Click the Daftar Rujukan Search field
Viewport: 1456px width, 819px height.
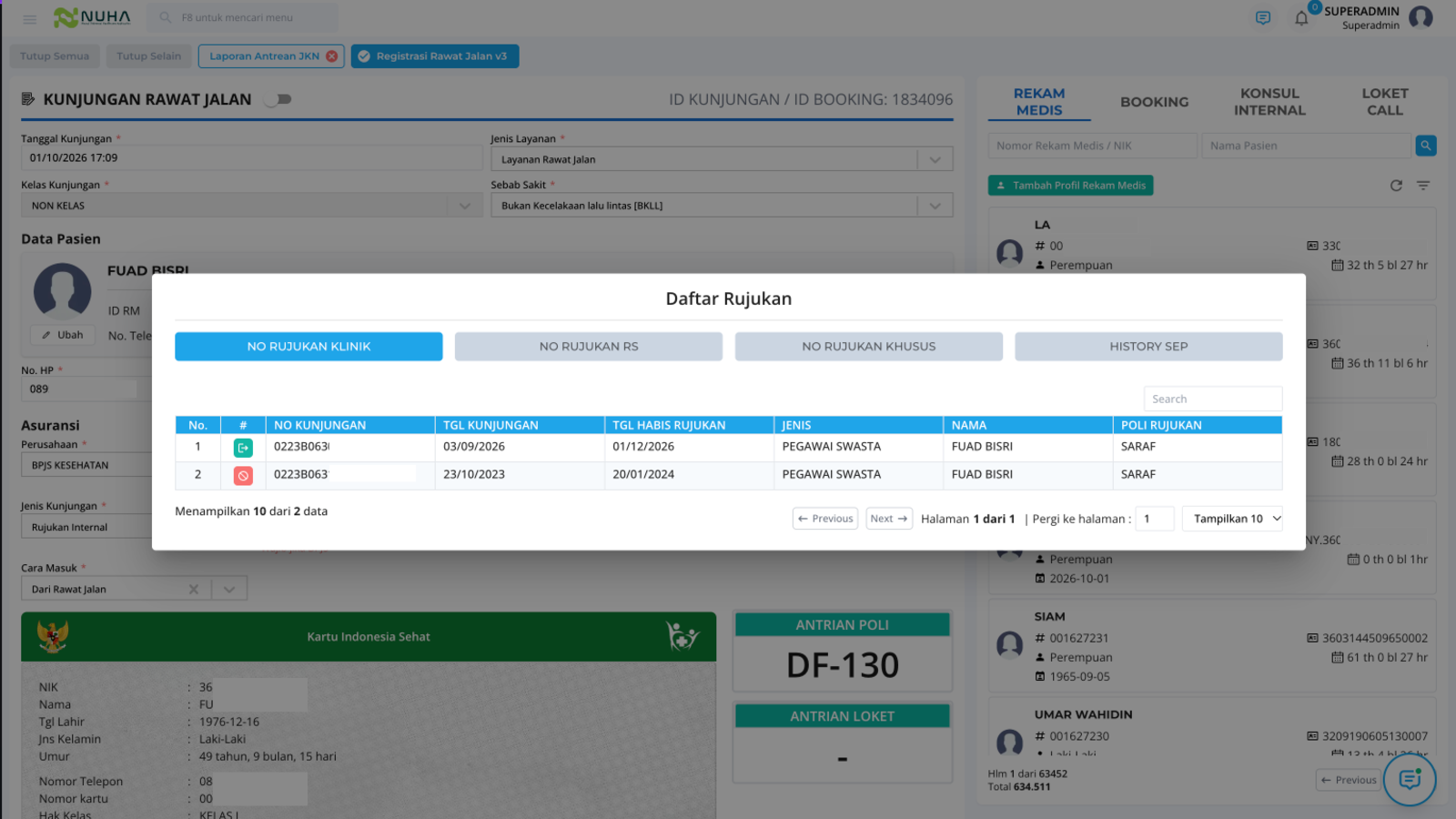click(1213, 399)
